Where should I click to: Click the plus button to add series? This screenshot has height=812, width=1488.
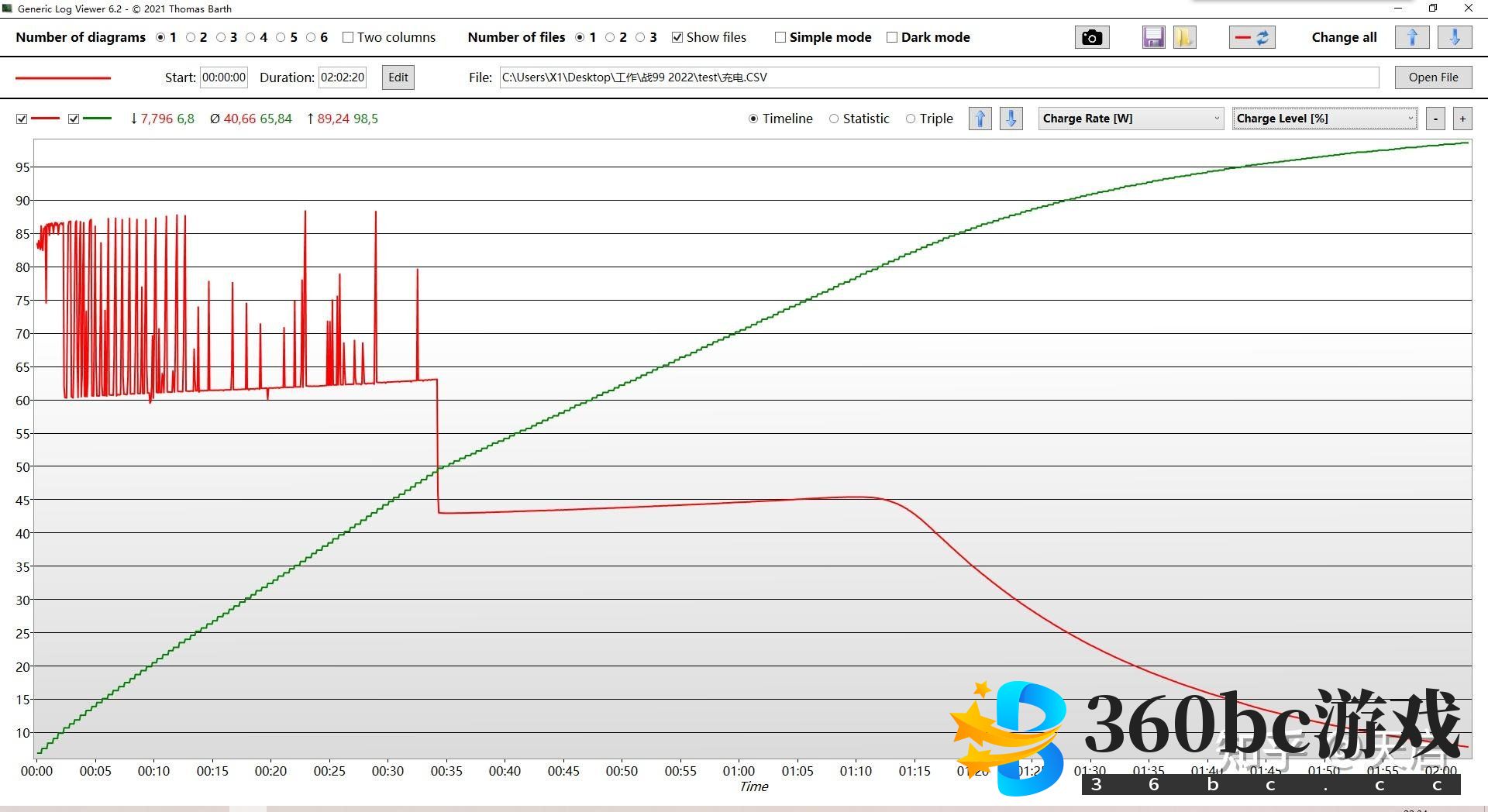[1462, 119]
